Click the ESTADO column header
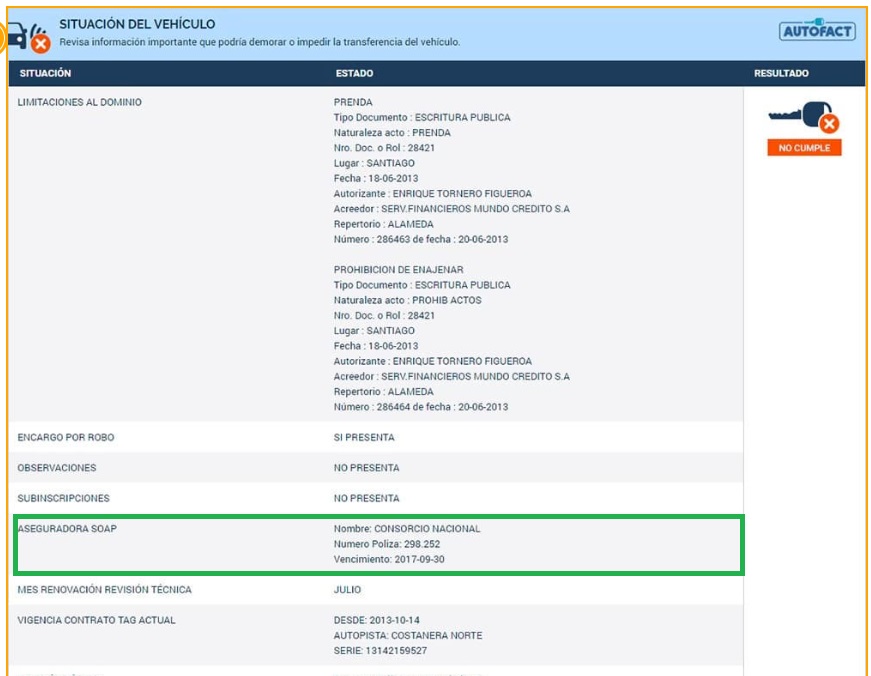The image size is (871, 676). click(354, 74)
